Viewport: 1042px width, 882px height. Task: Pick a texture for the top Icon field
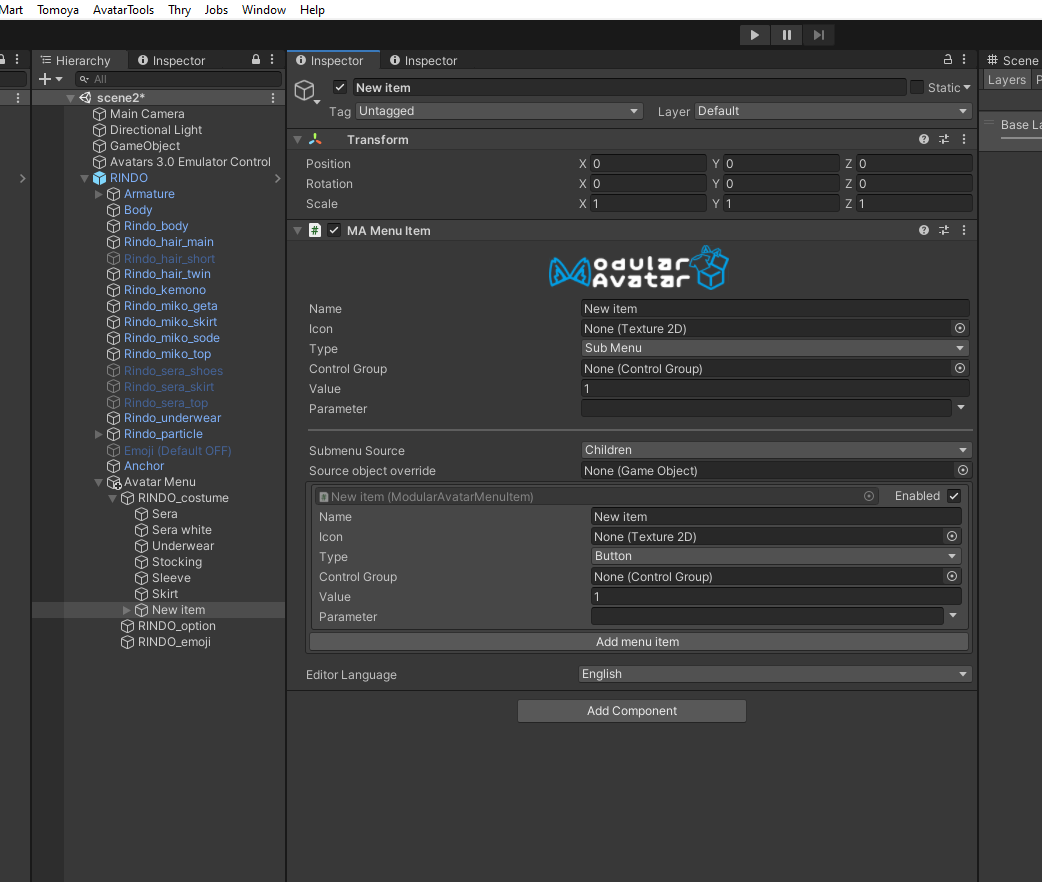[960, 328]
